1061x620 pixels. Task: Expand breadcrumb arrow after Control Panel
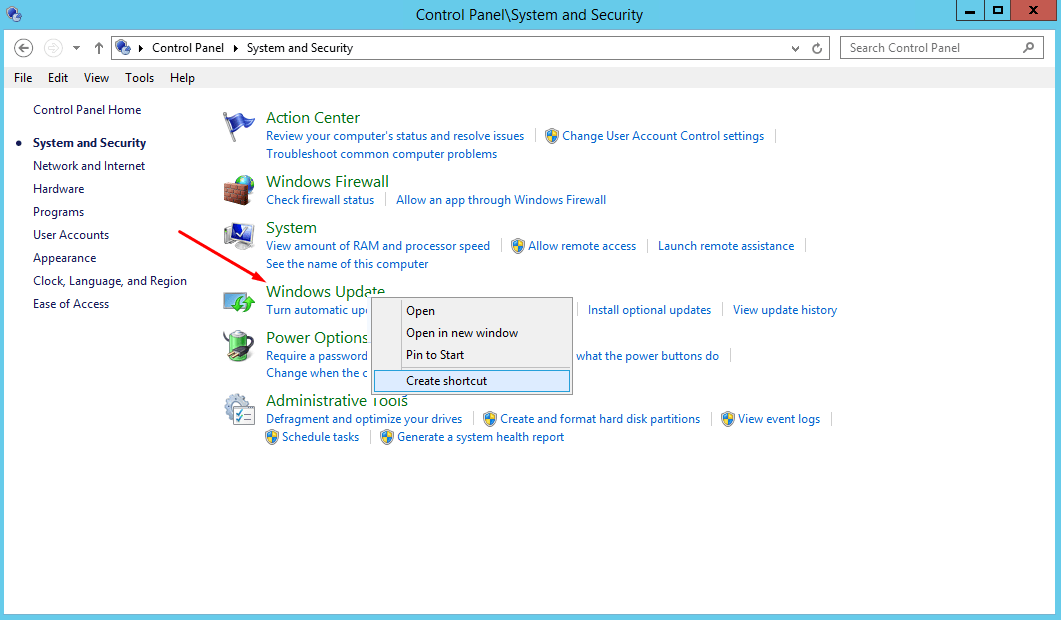pos(235,48)
